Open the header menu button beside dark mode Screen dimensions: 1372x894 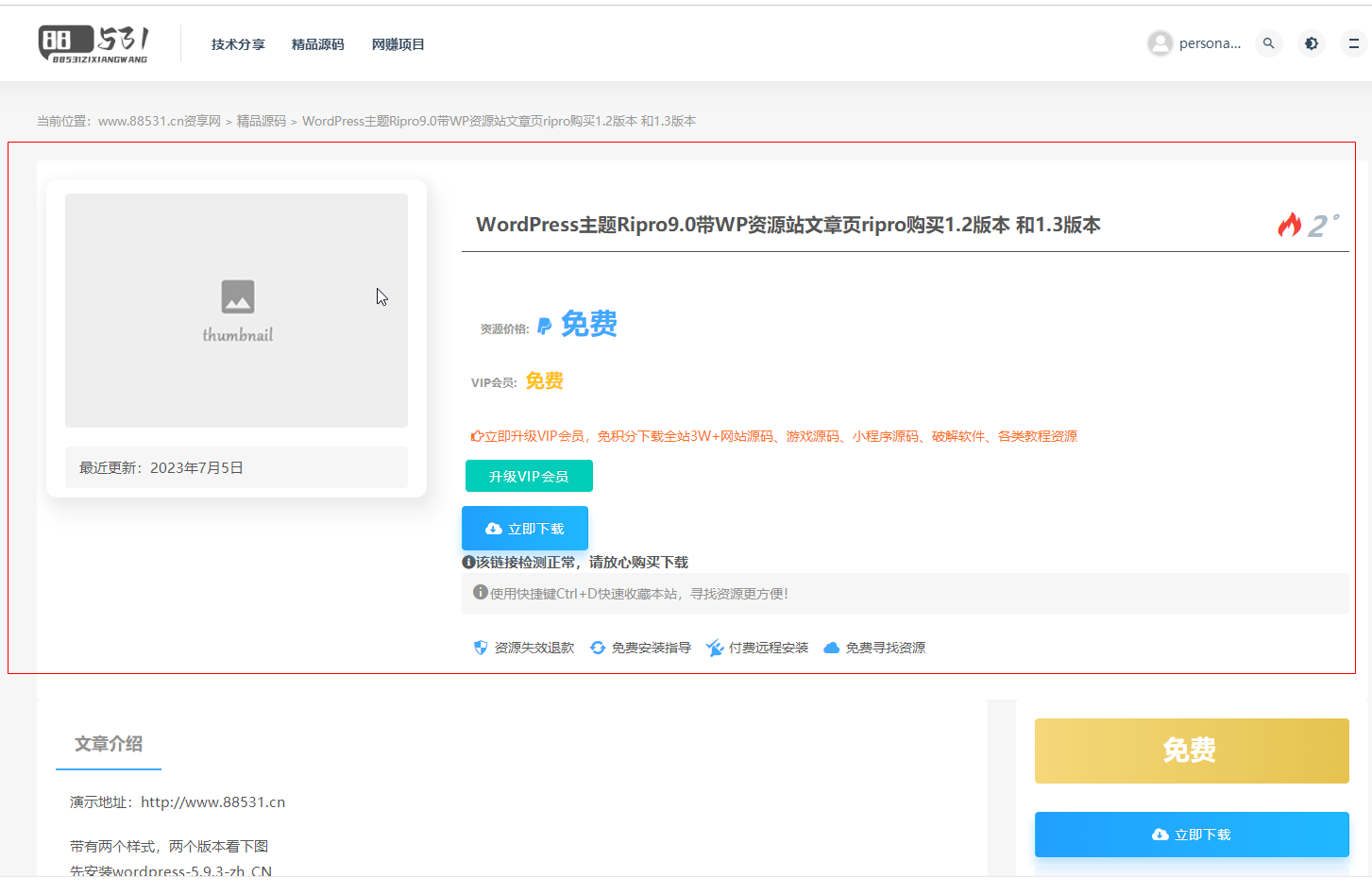point(1353,43)
